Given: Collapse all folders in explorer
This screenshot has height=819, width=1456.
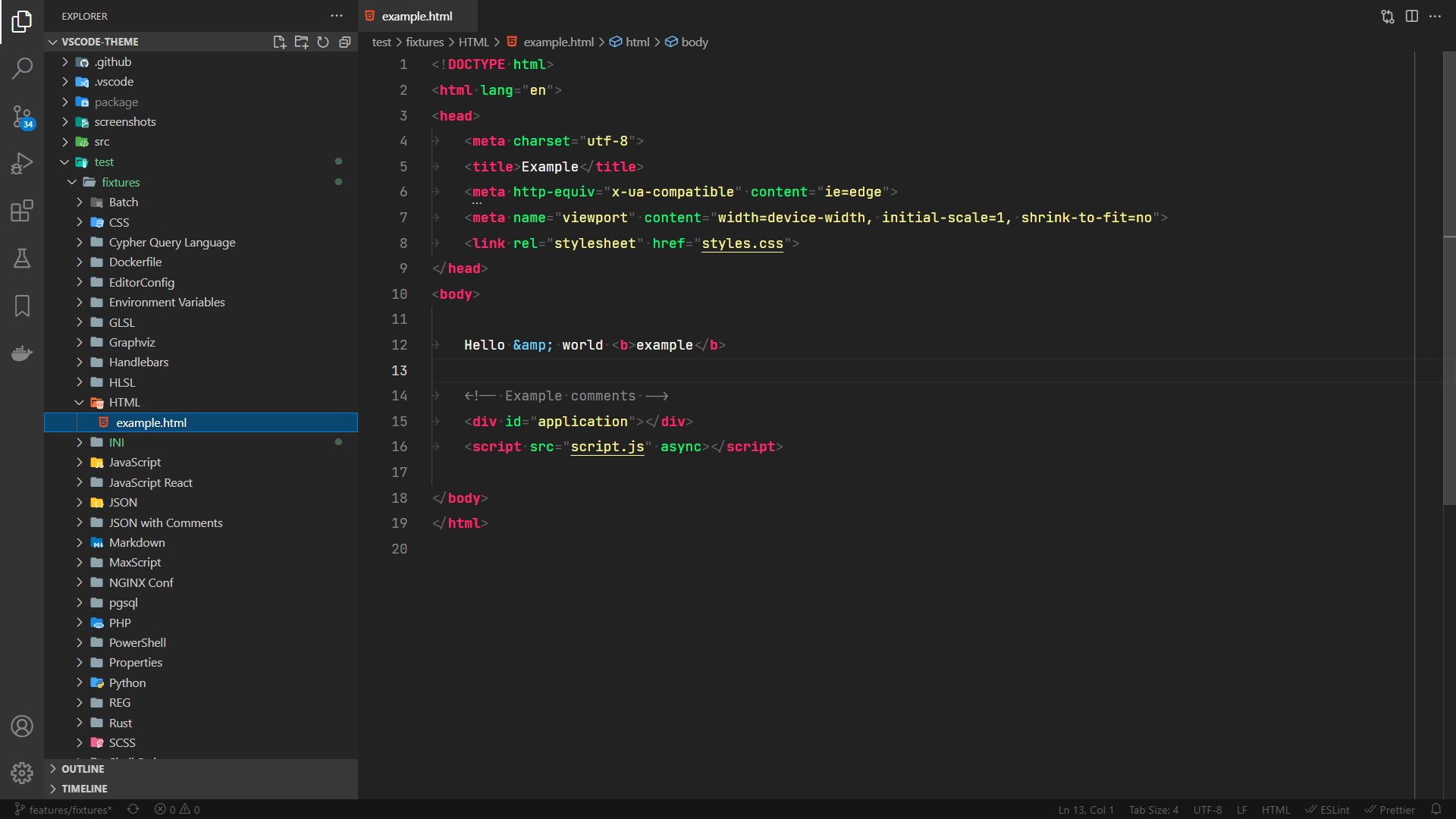Looking at the screenshot, I should [x=345, y=42].
